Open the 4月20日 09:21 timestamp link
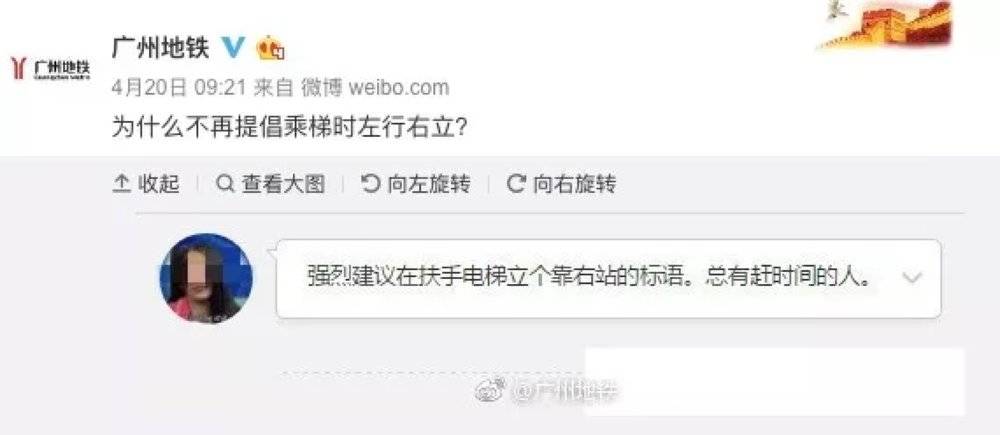The image size is (1000, 435). pos(179,87)
